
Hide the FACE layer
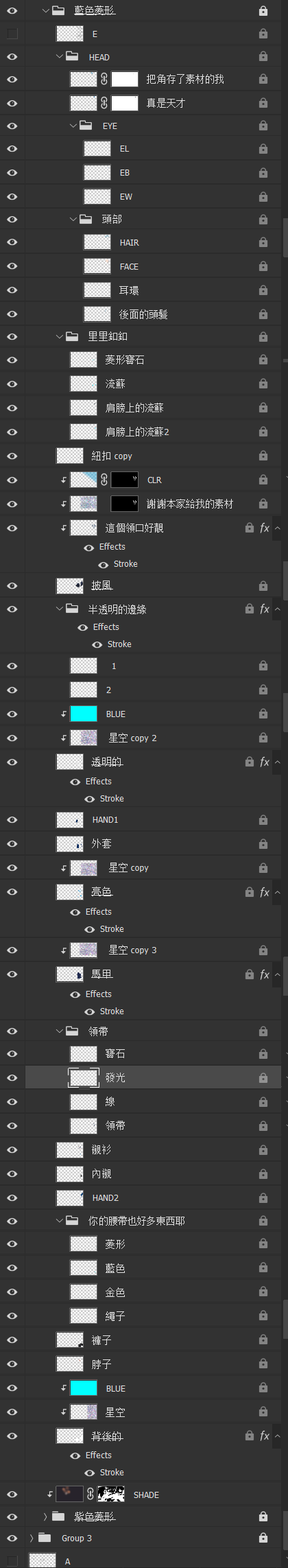click(x=12, y=266)
